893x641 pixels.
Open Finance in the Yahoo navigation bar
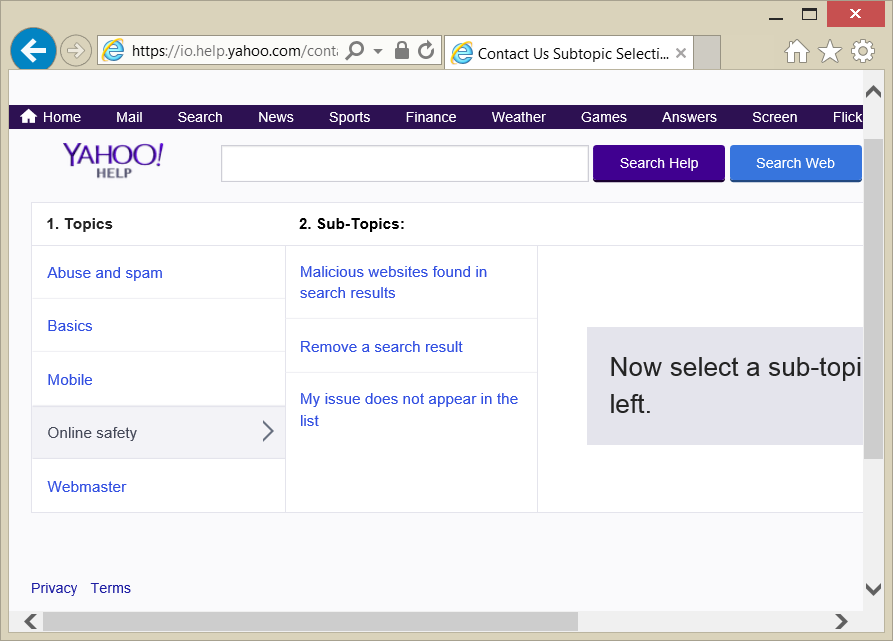point(431,117)
